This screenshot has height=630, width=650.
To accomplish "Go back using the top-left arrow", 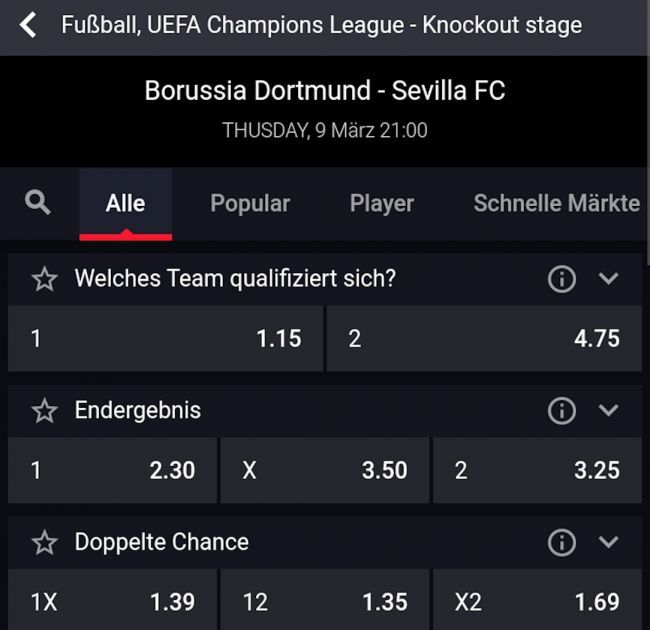I will coord(28,25).
